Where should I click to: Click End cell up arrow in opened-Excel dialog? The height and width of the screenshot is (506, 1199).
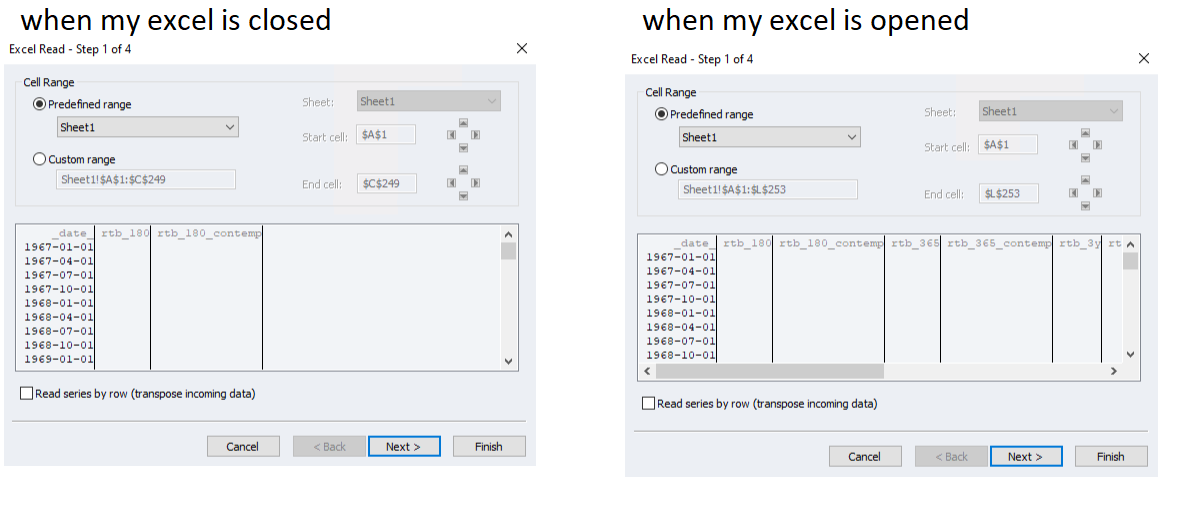[1085, 180]
